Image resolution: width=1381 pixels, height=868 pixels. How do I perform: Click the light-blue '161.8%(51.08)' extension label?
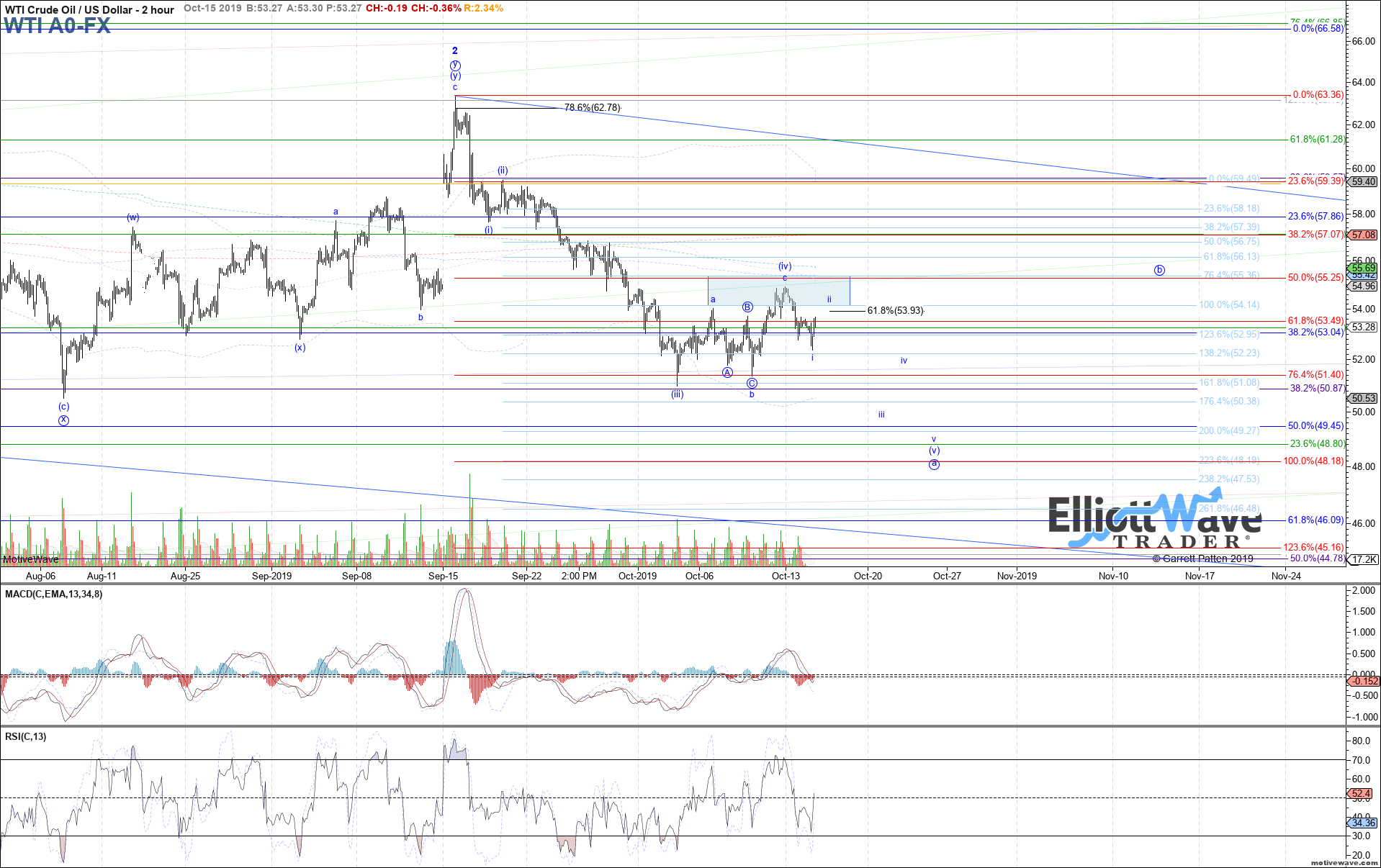[x=1229, y=382]
